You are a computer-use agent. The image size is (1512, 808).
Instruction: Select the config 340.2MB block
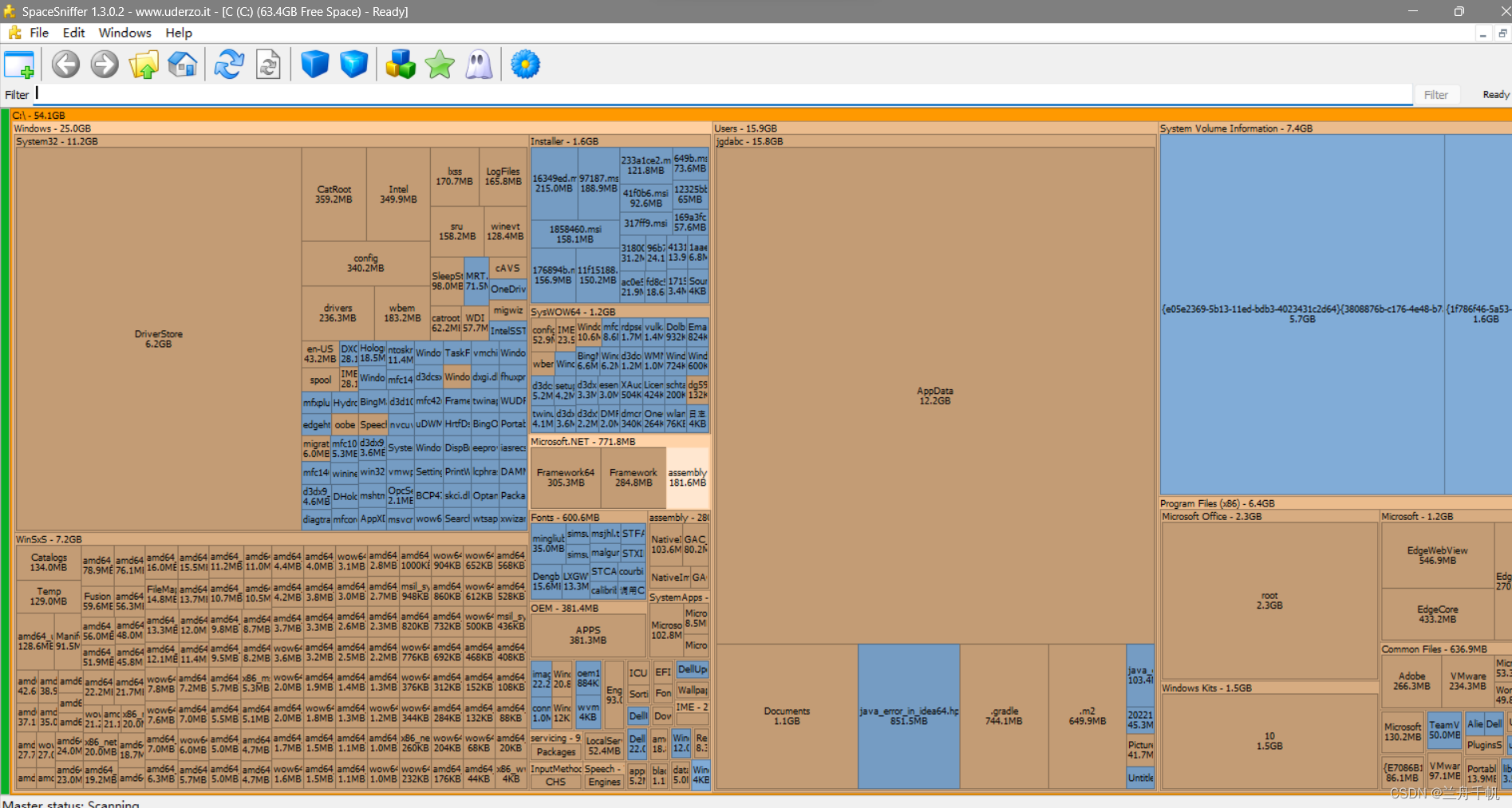(x=365, y=263)
